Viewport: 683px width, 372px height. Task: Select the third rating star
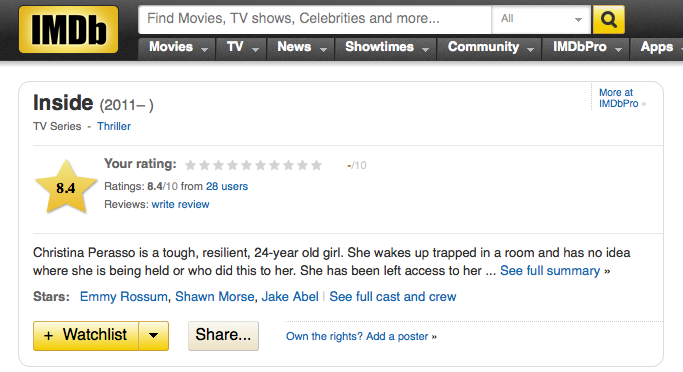(x=218, y=165)
